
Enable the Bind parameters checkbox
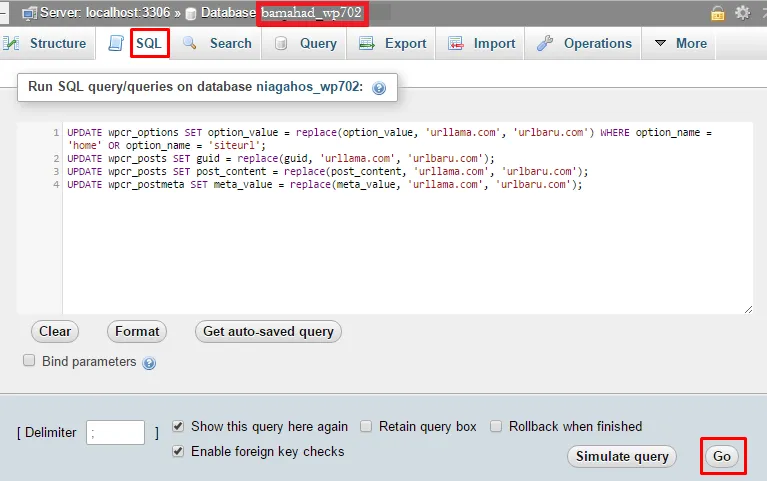coord(29,361)
